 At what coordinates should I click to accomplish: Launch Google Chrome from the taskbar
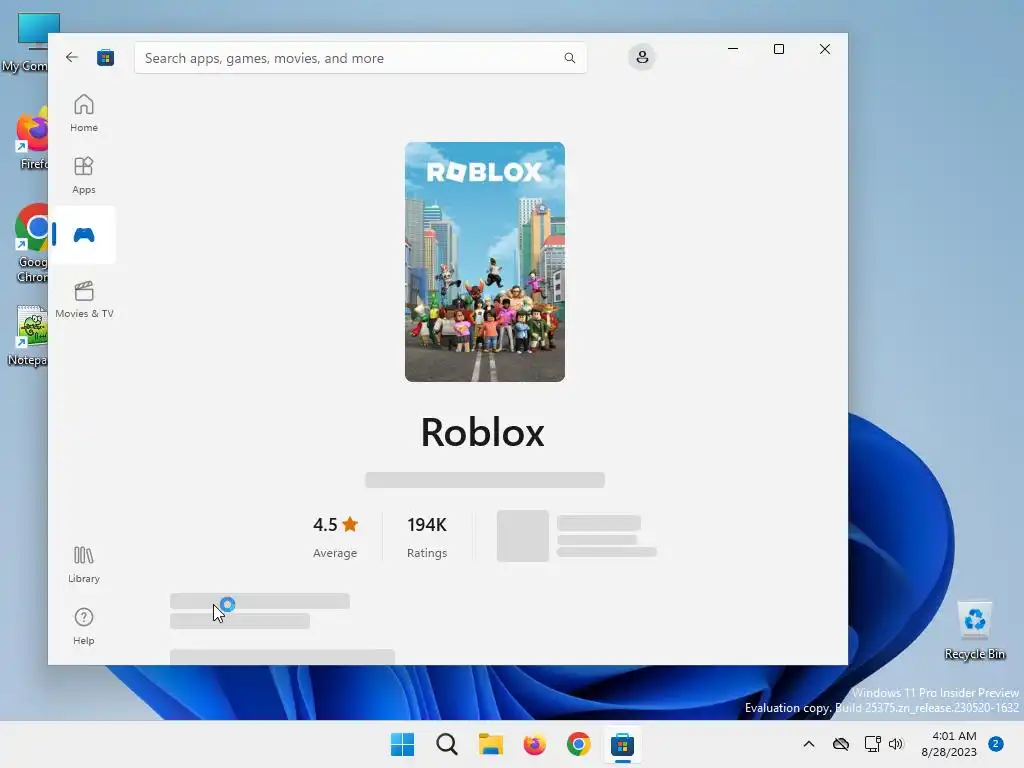click(x=579, y=744)
